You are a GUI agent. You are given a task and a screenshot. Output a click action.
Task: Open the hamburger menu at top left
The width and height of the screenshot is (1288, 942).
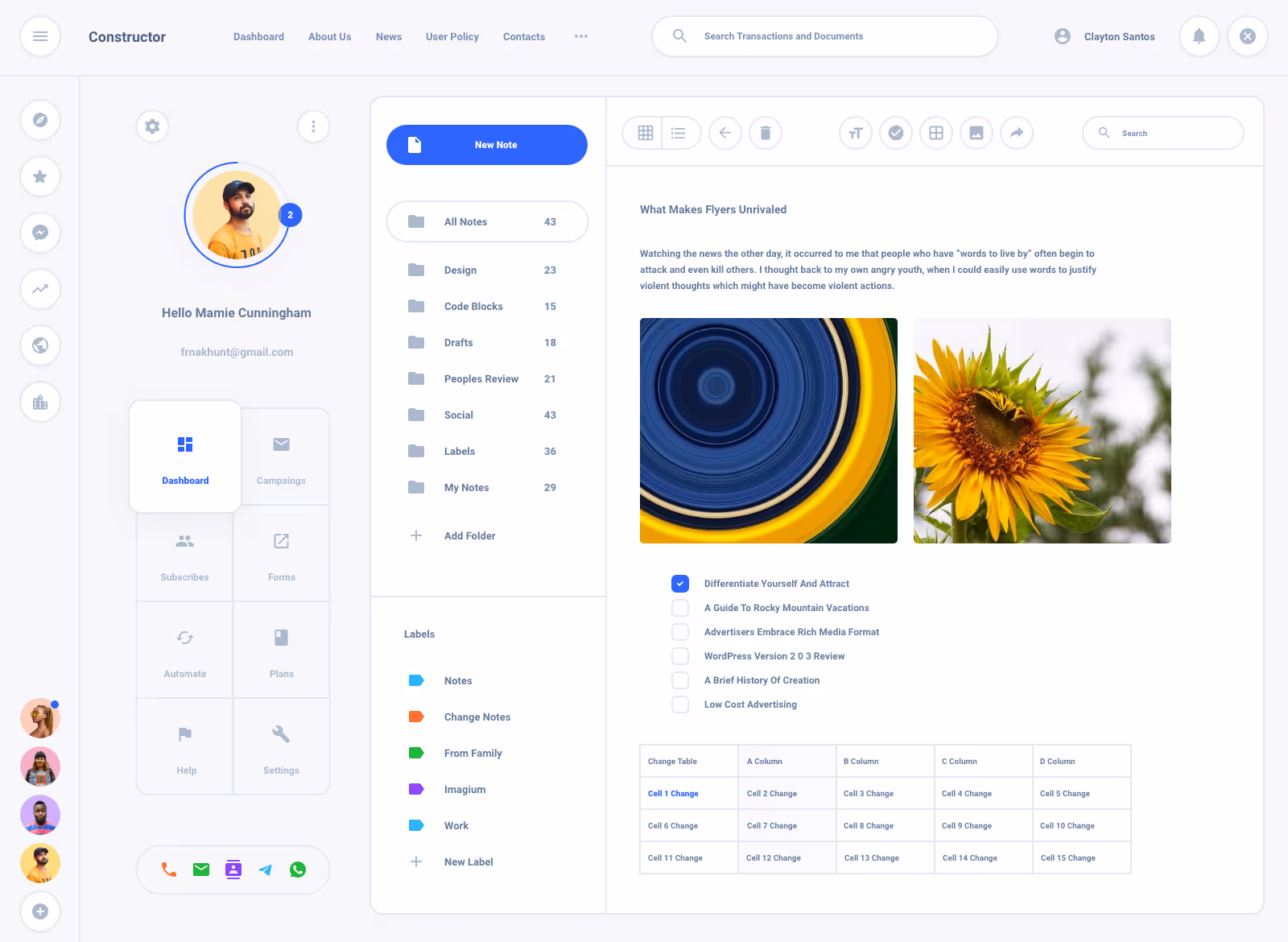point(40,36)
